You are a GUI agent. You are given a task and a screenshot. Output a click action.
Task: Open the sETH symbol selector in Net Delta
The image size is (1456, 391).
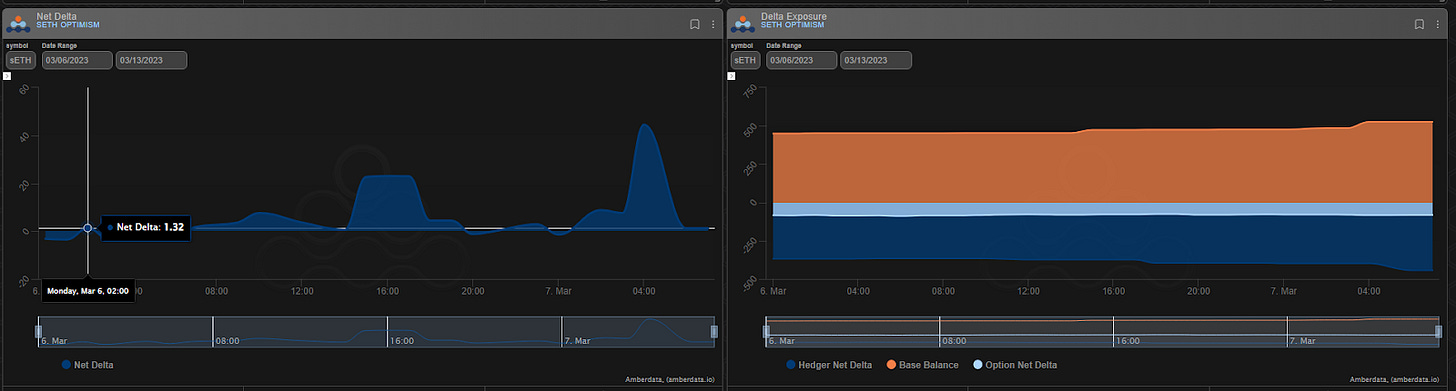(x=20, y=60)
